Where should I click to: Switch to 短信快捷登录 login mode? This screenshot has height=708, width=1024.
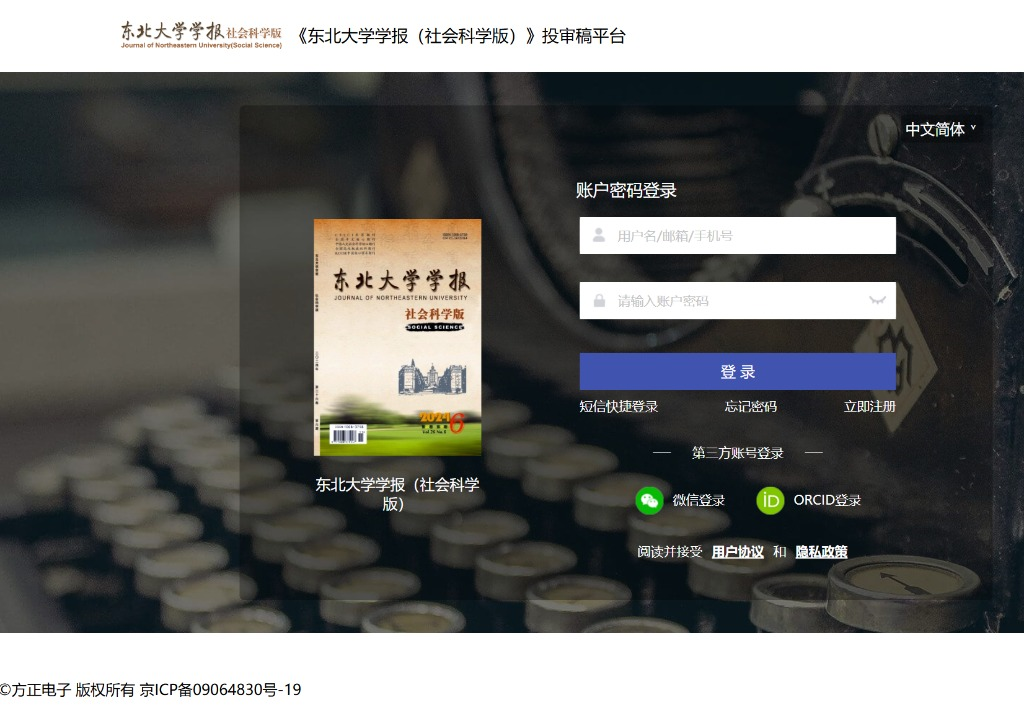click(x=618, y=407)
